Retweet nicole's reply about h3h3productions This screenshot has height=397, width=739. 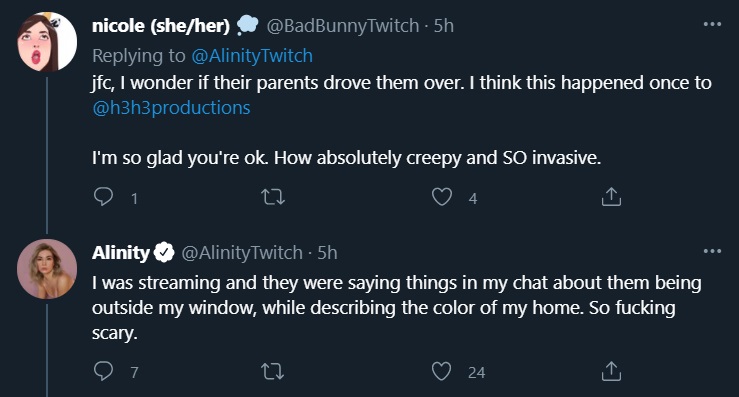273,197
